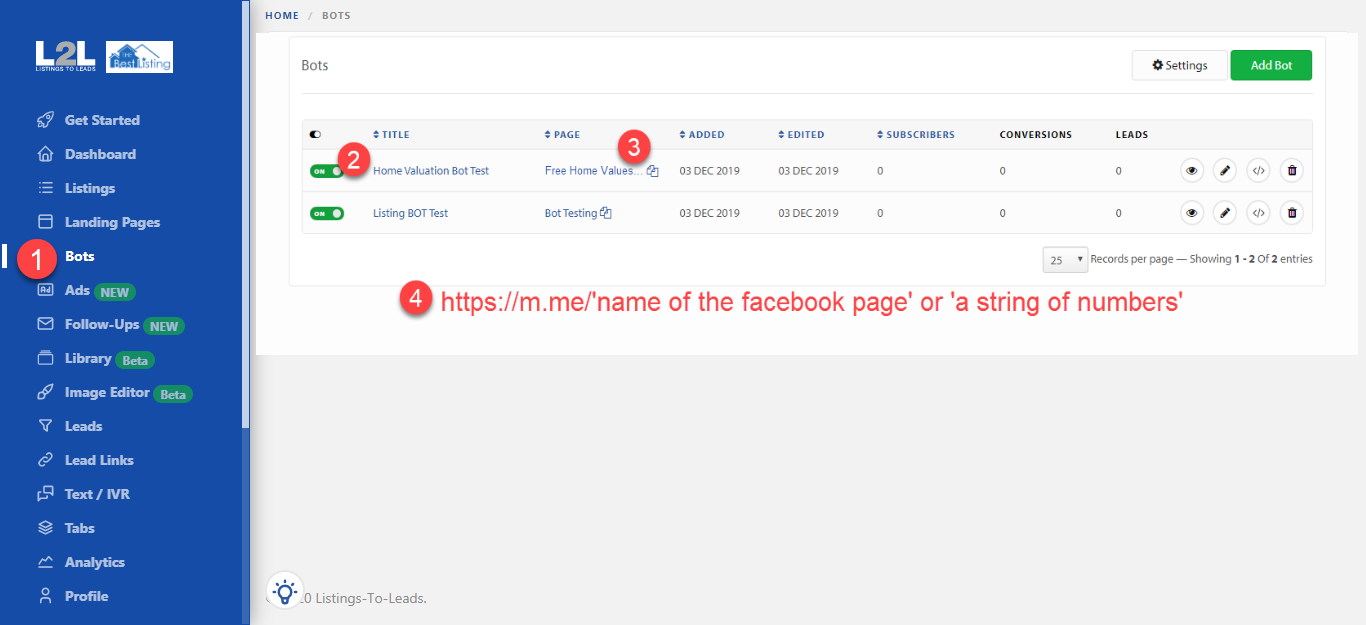The image size is (1366, 625).
Task: Preview Listing BOT Test with eye icon
Action: 1191,213
